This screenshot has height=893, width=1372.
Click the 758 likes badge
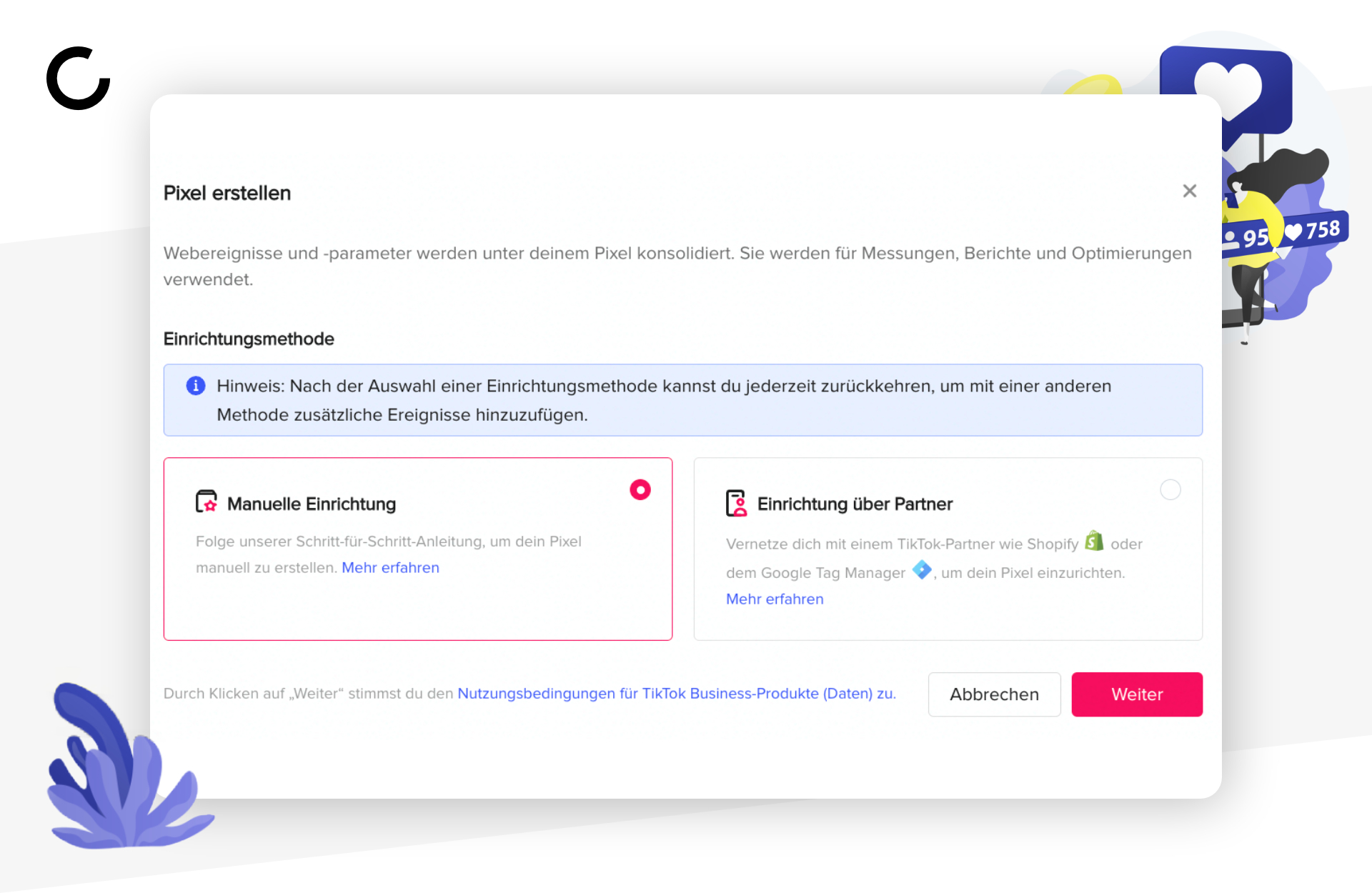pos(1313,231)
